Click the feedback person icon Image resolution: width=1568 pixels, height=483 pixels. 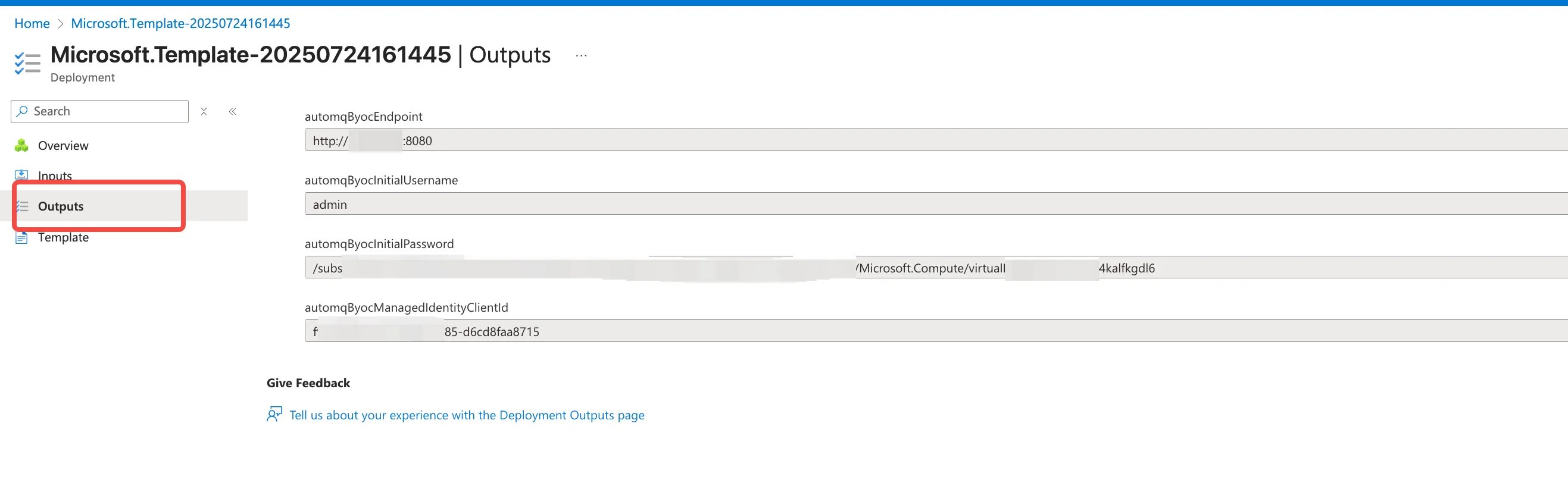tap(274, 414)
